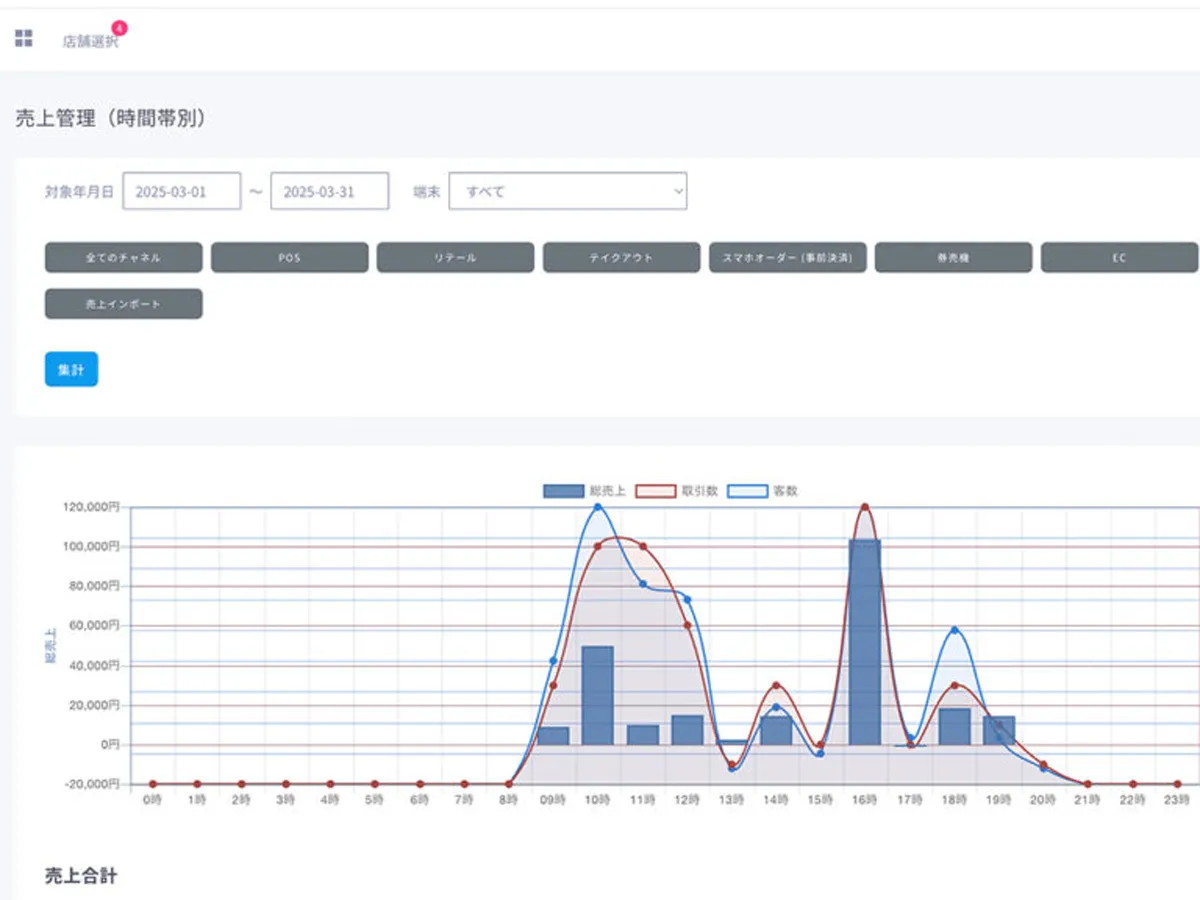Open the 店舗選択 store selector
The image size is (1200, 900).
click(x=89, y=42)
